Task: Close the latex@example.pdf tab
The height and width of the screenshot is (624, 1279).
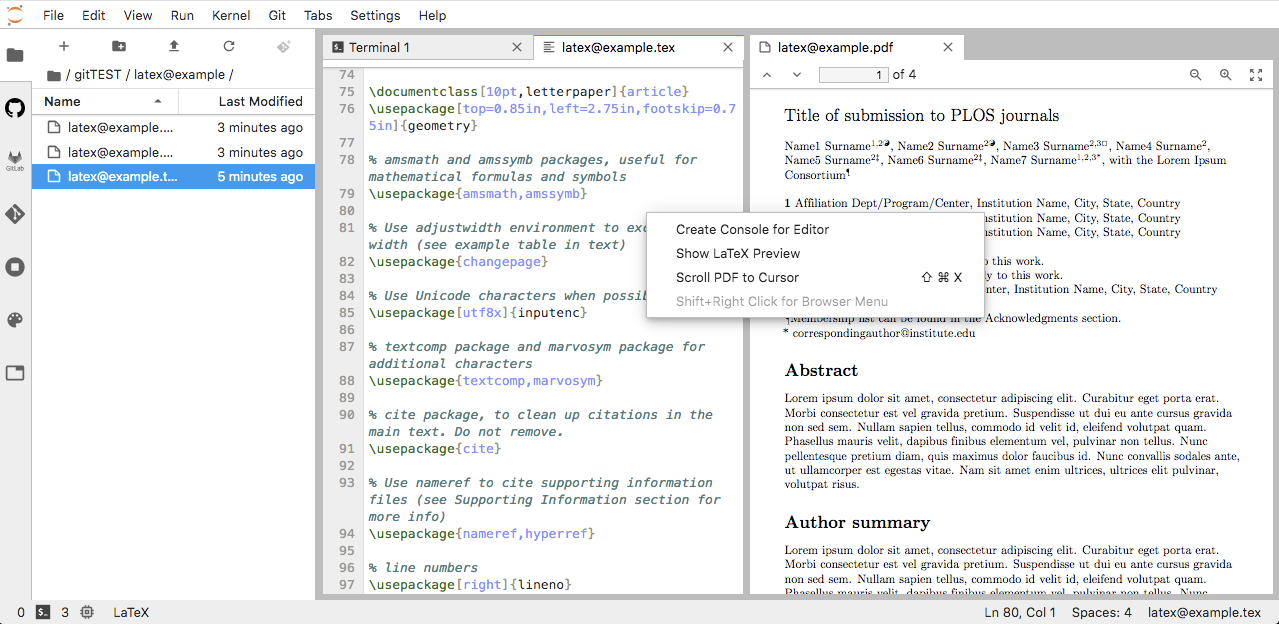Action: pos(947,47)
